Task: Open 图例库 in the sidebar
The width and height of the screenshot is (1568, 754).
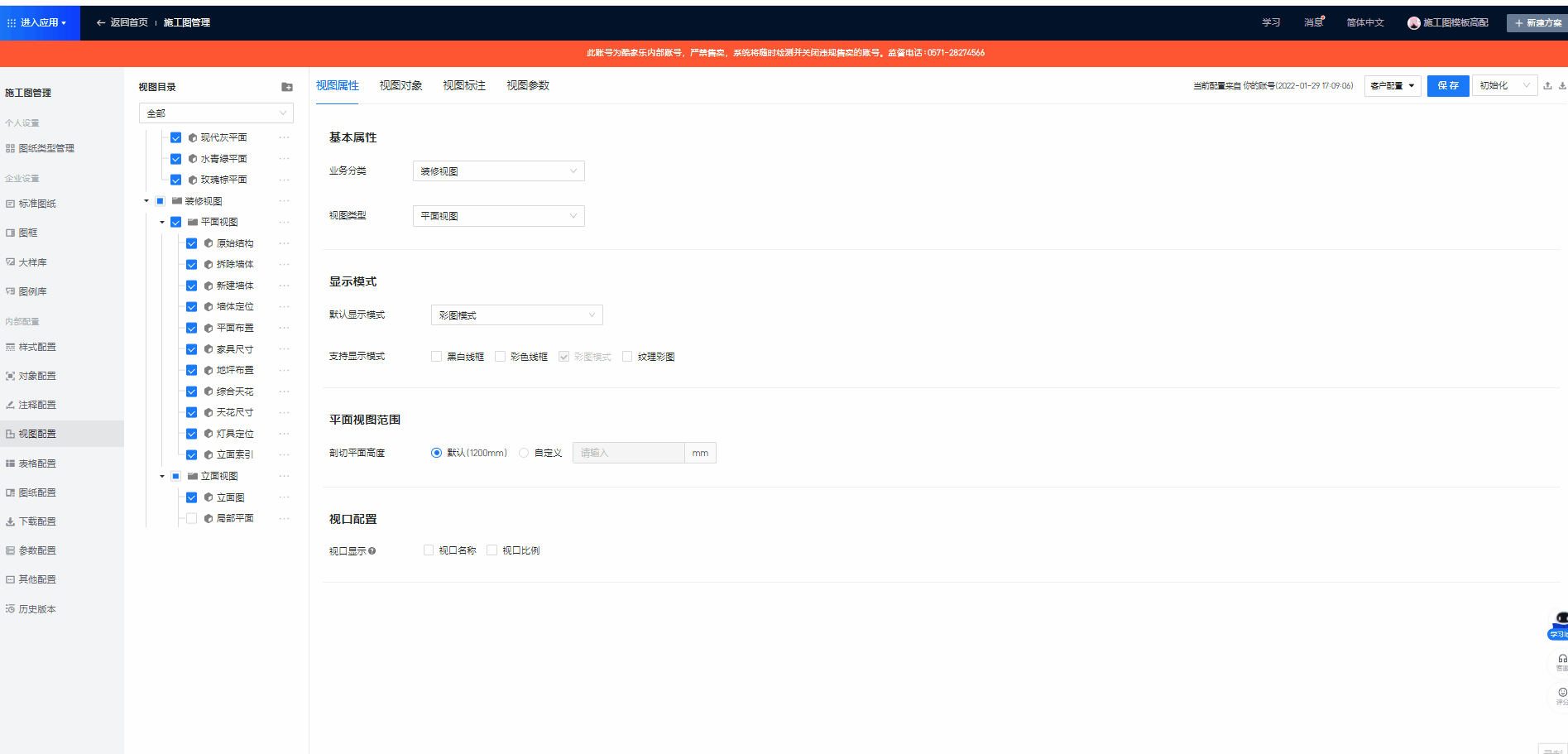Action: point(33,291)
